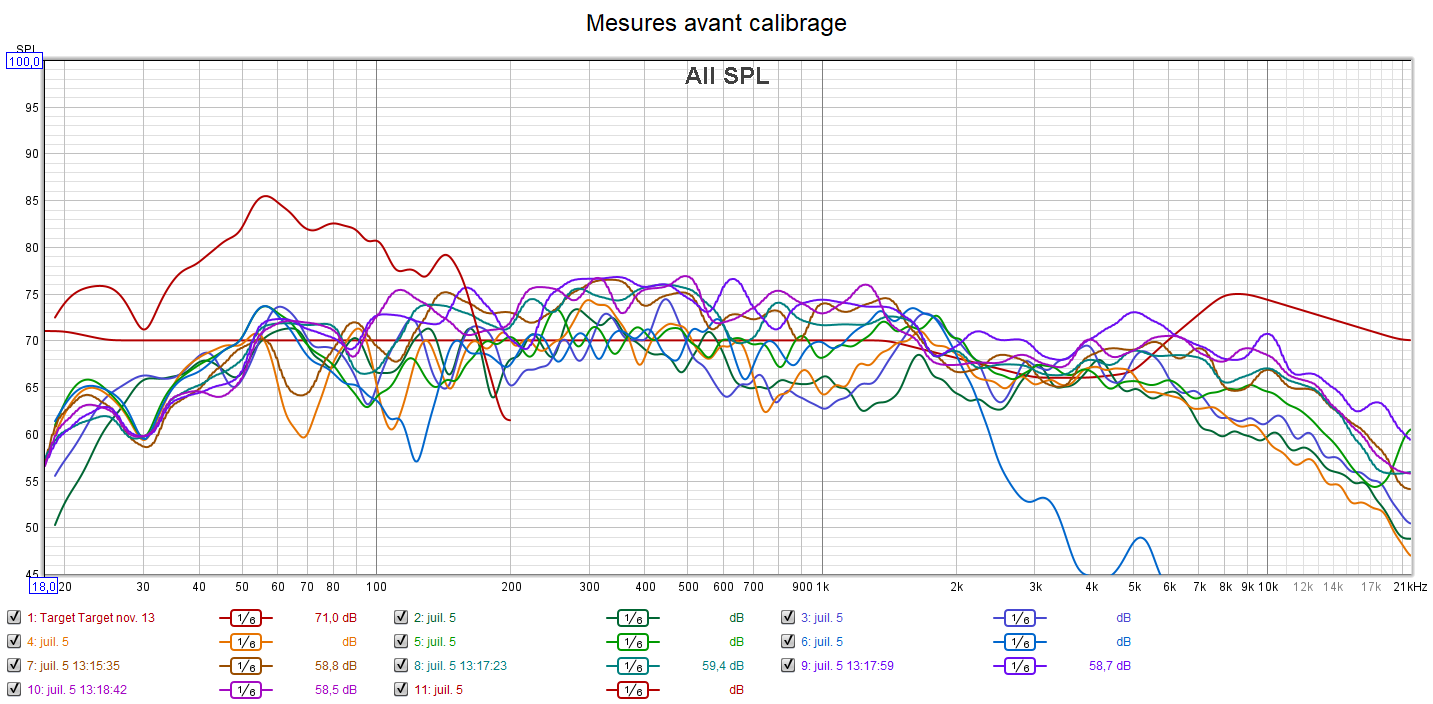This screenshot has height=704, width=1433.
Task: Click the 71,0 dB value of Target trace
Action: [x=336, y=618]
